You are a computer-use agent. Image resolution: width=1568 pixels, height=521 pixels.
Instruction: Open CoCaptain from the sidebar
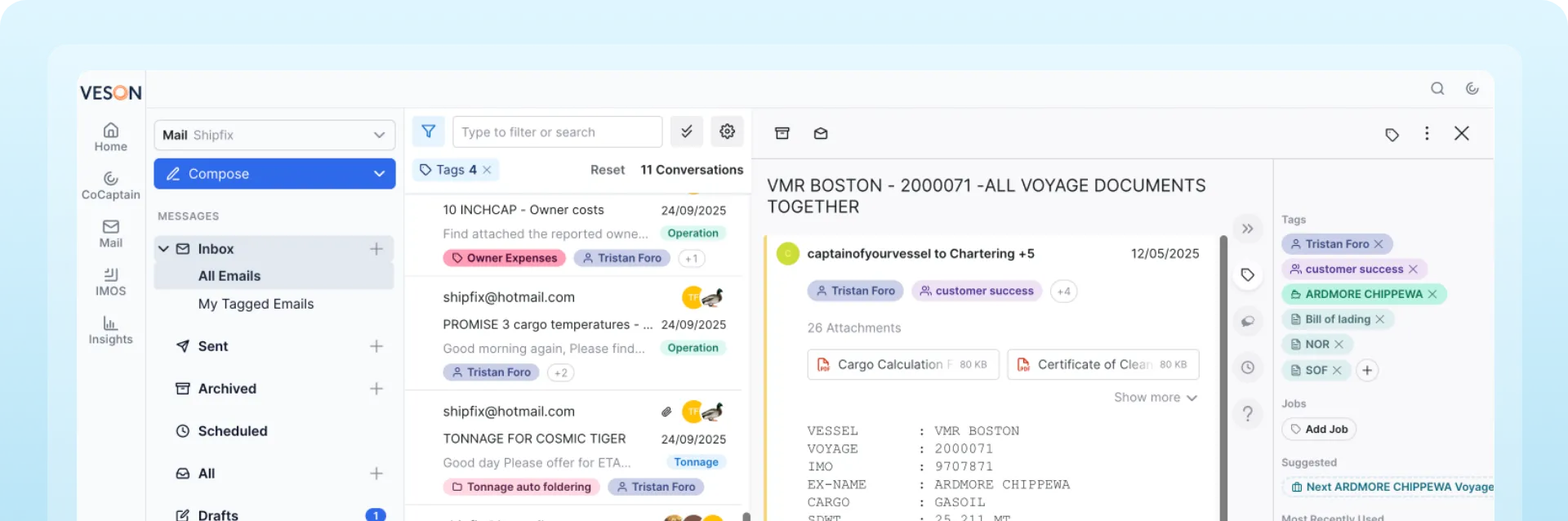(110, 185)
